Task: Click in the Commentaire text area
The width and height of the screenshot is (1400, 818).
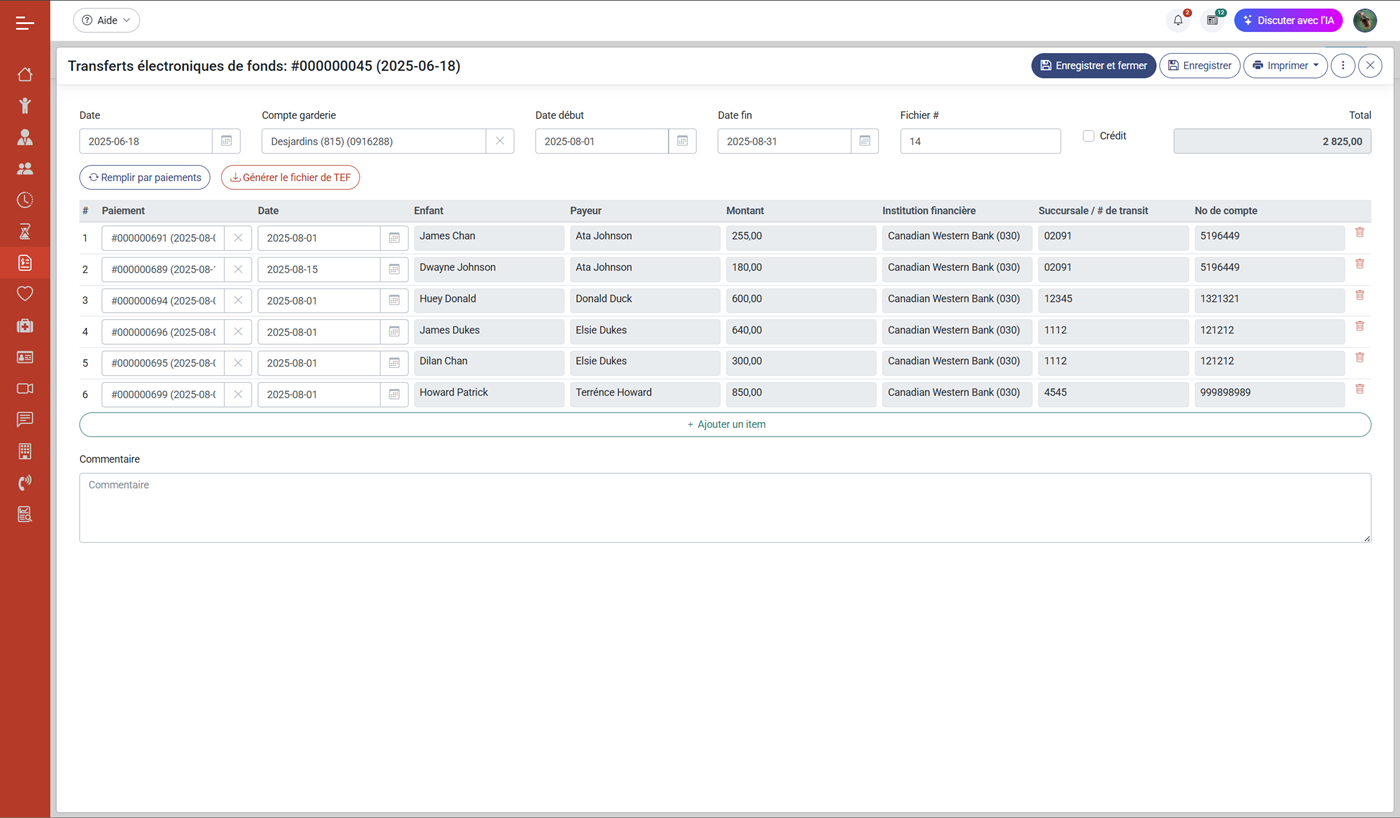Action: coord(725,508)
